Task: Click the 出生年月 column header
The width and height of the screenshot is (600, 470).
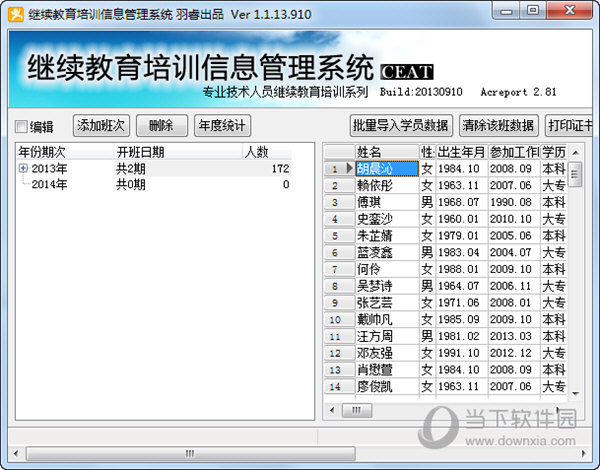Action: click(461, 151)
